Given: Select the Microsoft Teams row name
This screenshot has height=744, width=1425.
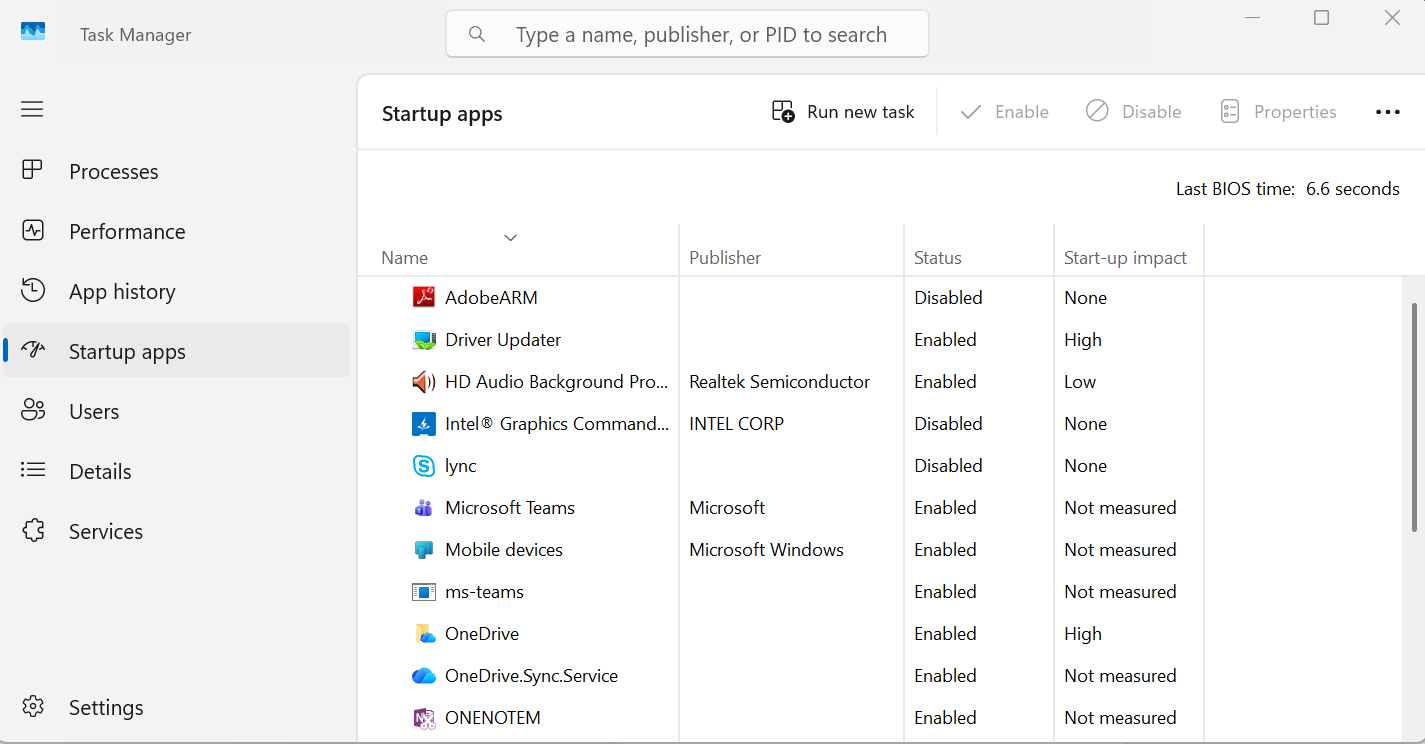Looking at the screenshot, I should [510, 508].
